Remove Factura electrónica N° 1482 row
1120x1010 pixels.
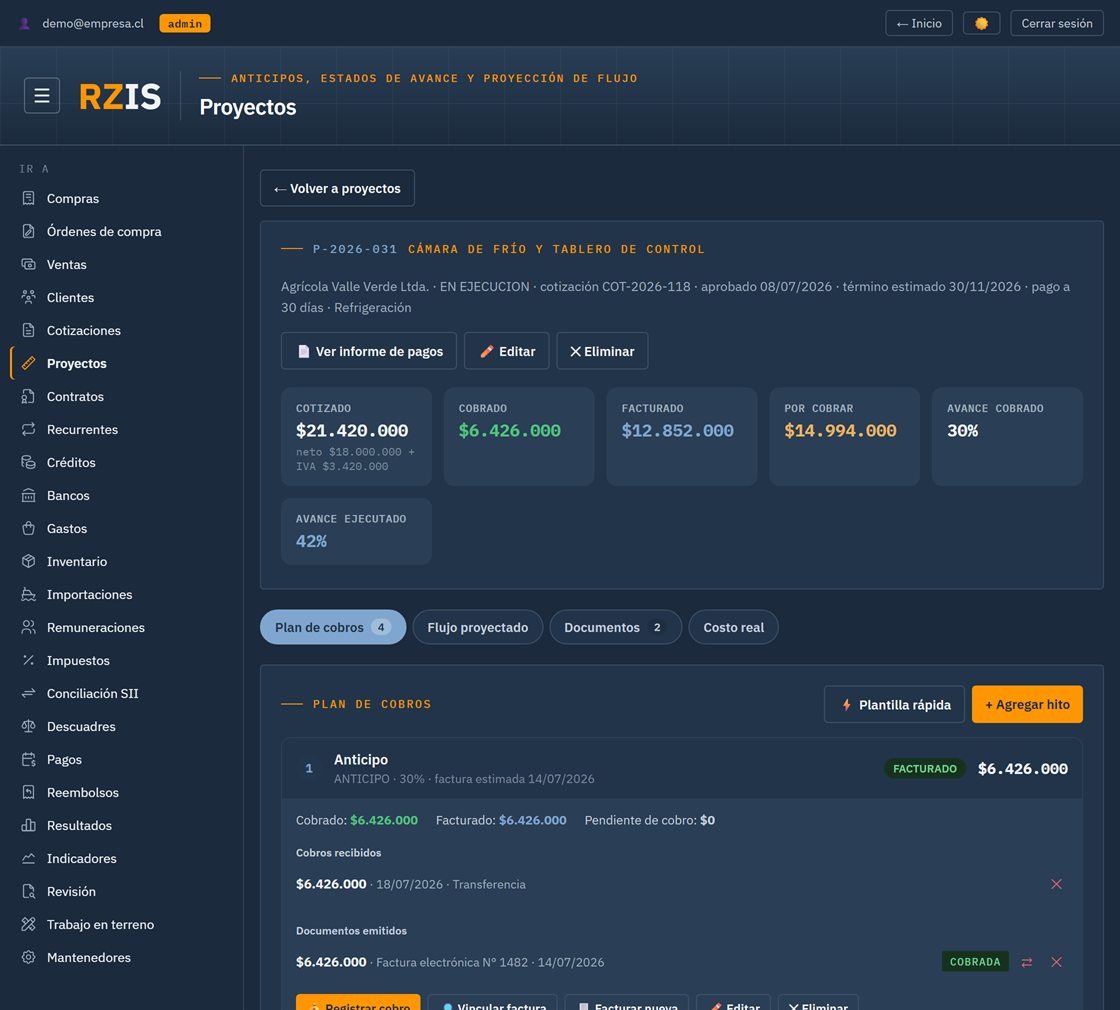tap(1056, 962)
